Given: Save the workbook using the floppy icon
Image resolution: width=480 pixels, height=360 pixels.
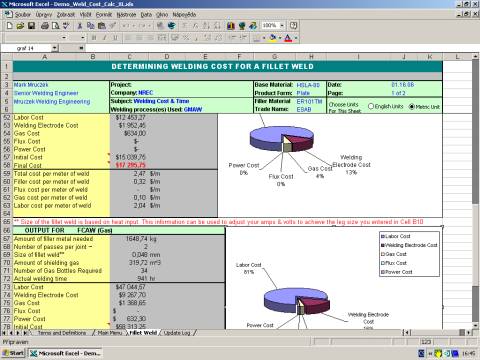Looking at the screenshot, I should coord(31,26).
